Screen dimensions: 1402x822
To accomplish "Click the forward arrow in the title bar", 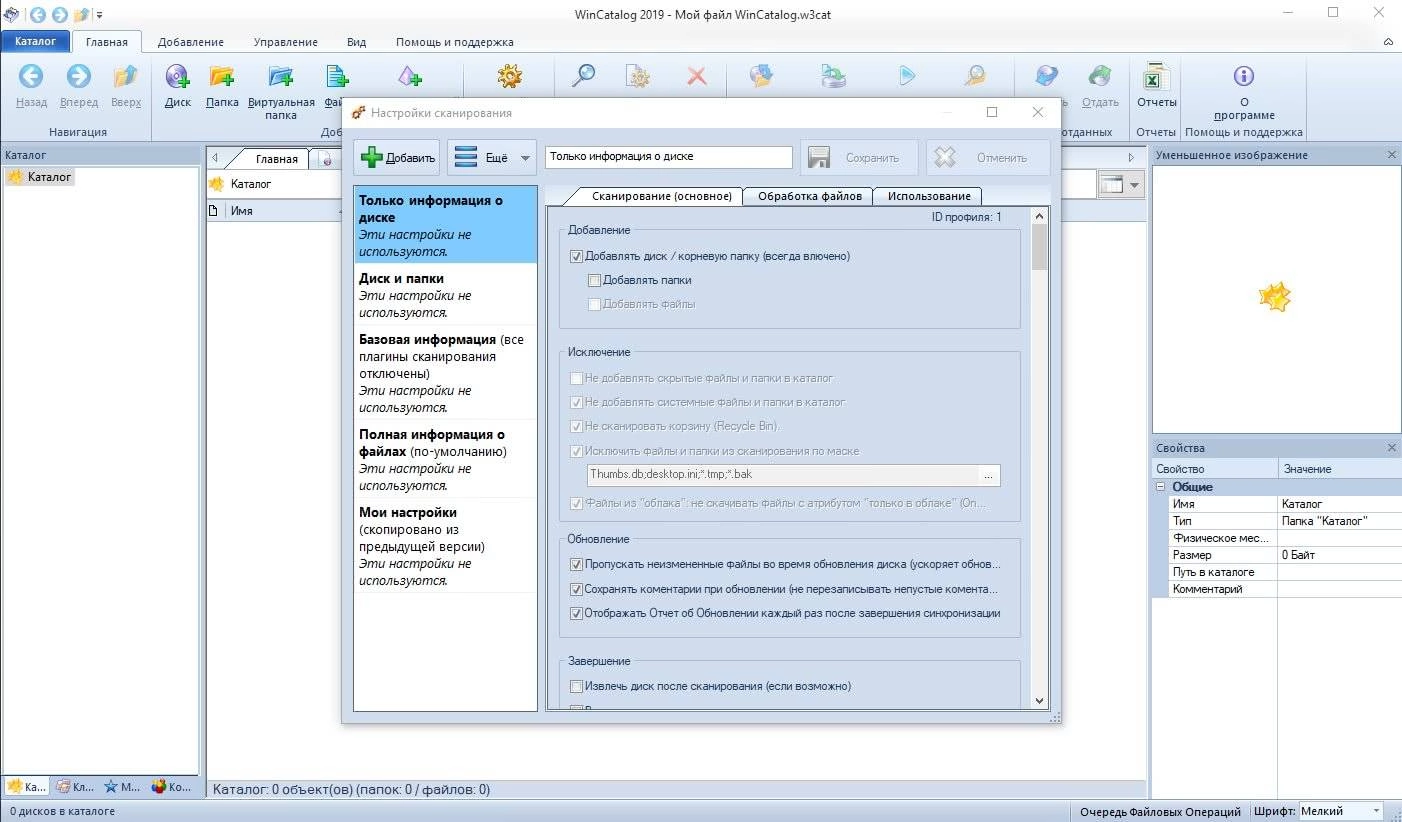I will click(59, 14).
